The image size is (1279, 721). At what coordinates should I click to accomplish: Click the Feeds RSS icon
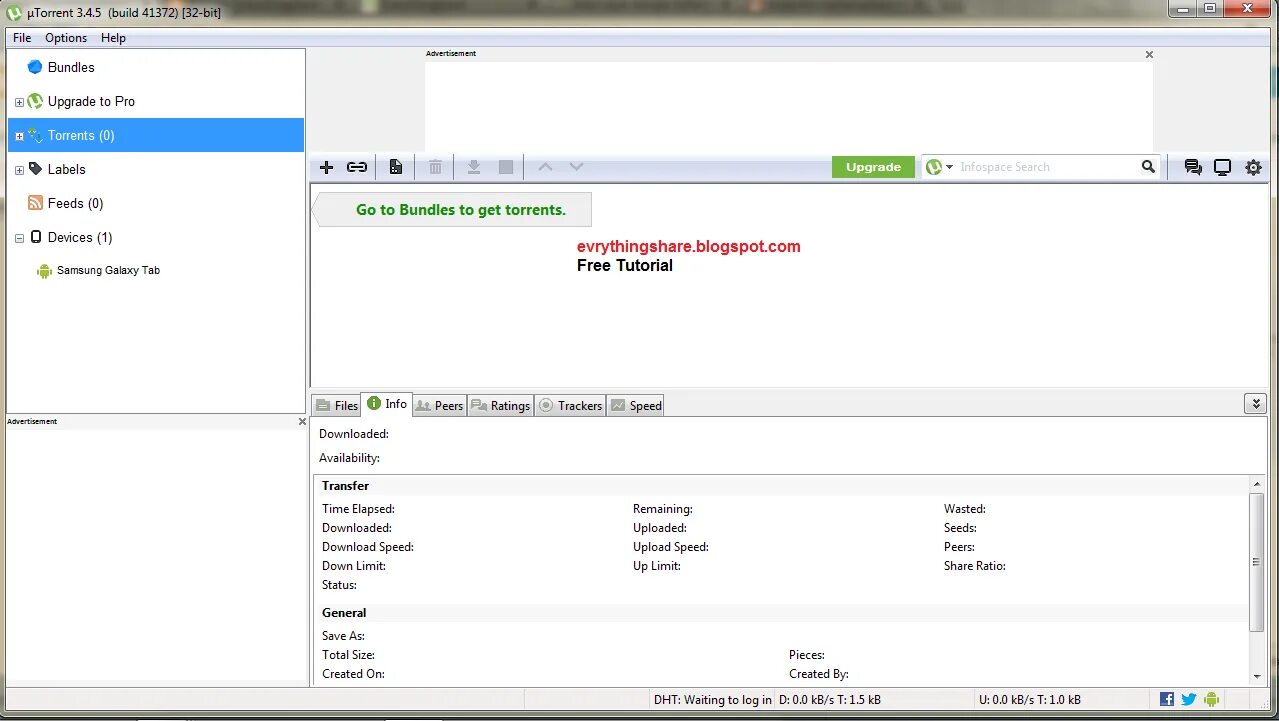pos(35,203)
